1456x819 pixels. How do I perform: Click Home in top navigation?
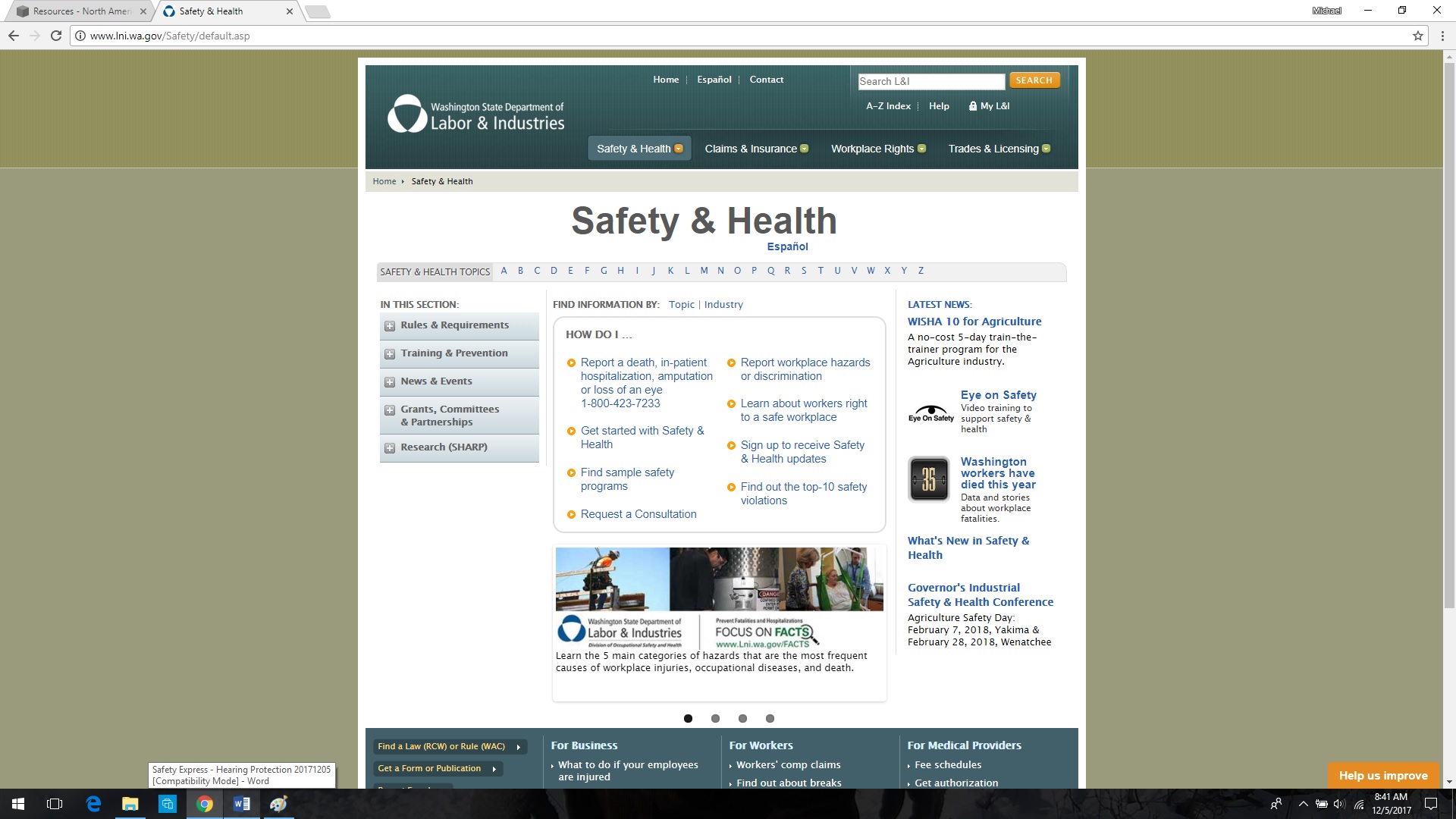point(666,80)
